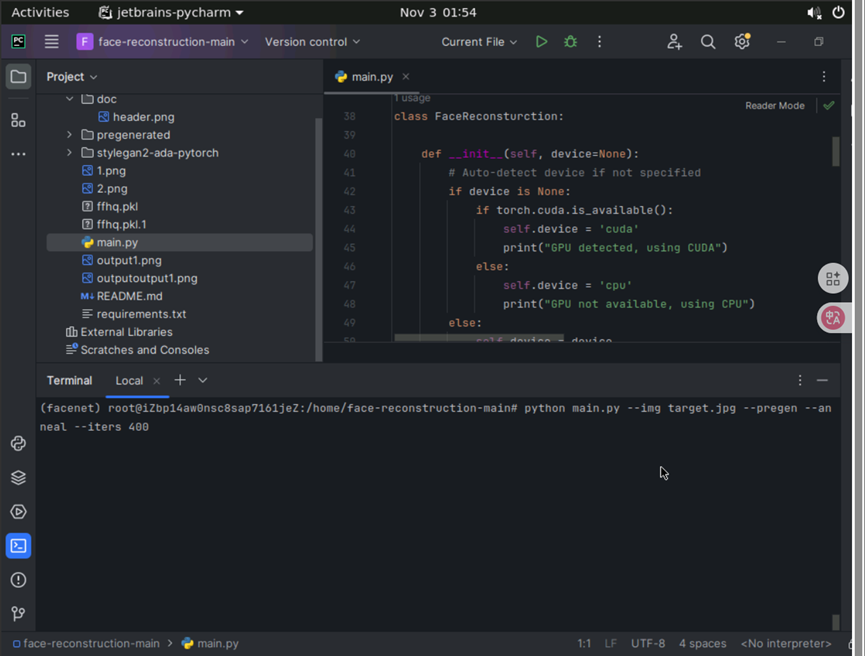The width and height of the screenshot is (865, 656).
Task: Expand the pregenerated folder
Action: pos(70,135)
